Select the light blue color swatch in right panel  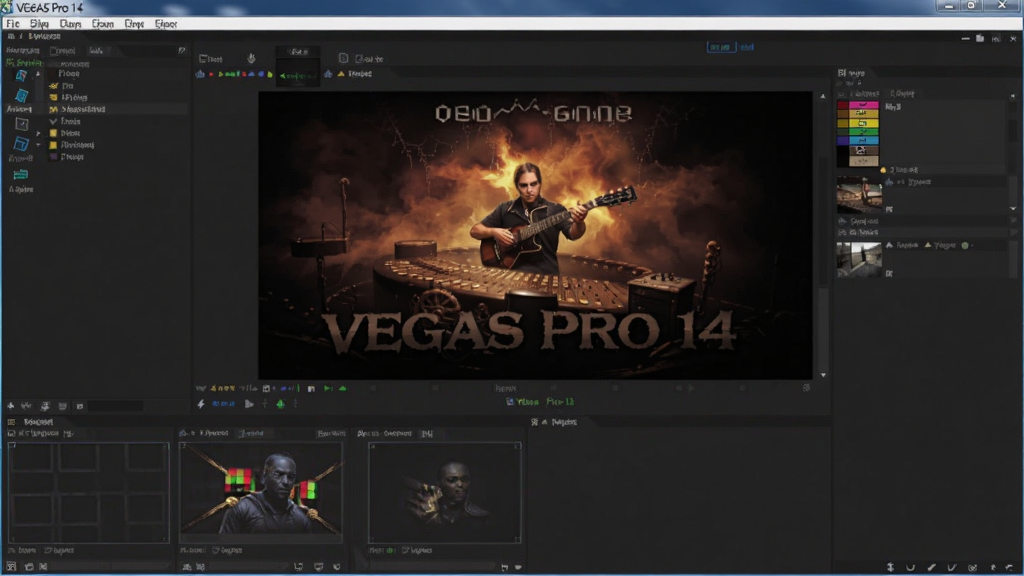pyautogui.click(x=863, y=140)
